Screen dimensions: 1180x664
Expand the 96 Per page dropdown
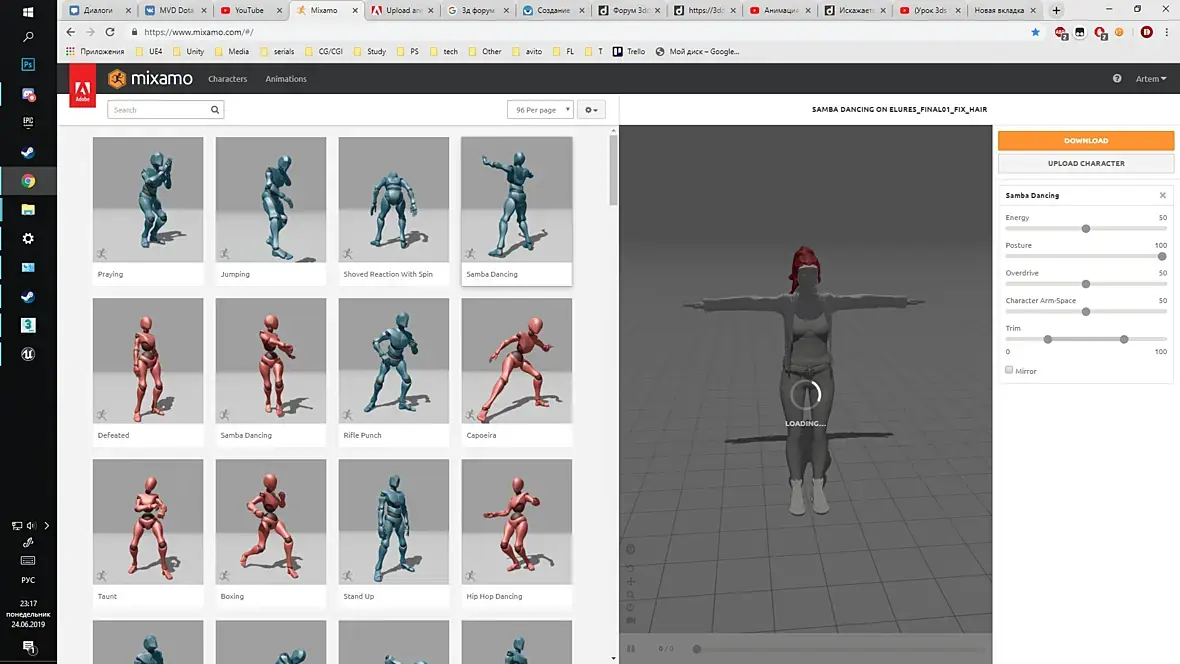click(x=540, y=110)
